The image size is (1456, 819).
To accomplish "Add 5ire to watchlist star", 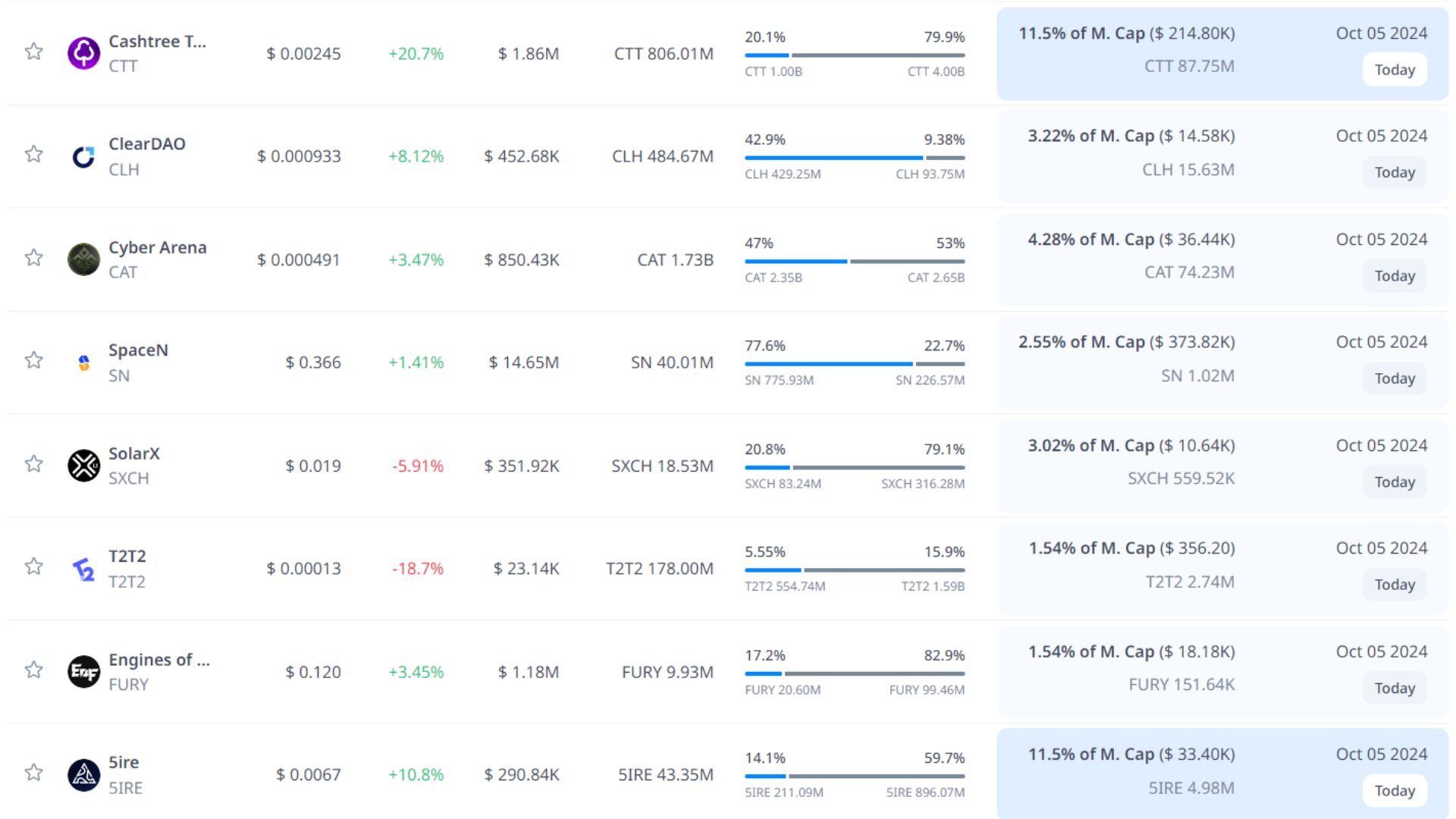I will click(x=33, y=773).
